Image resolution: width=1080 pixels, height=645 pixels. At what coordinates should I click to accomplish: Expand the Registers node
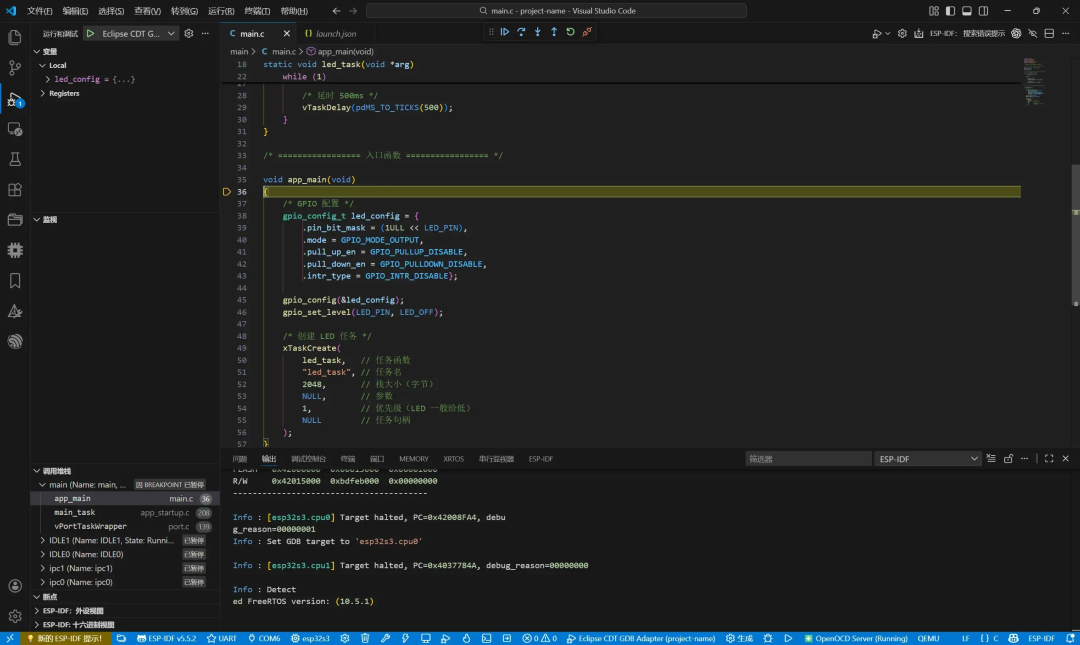[x=42, y=93]
